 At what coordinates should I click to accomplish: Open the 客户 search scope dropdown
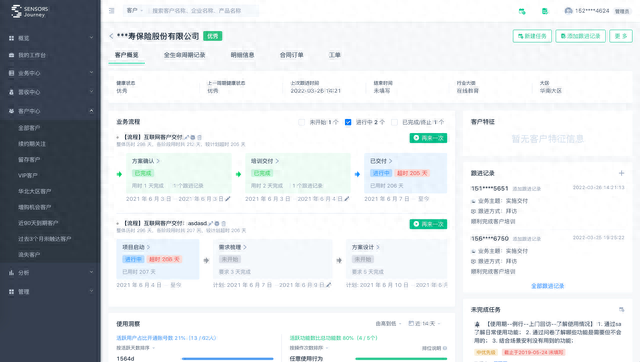[x=135, y=11]
